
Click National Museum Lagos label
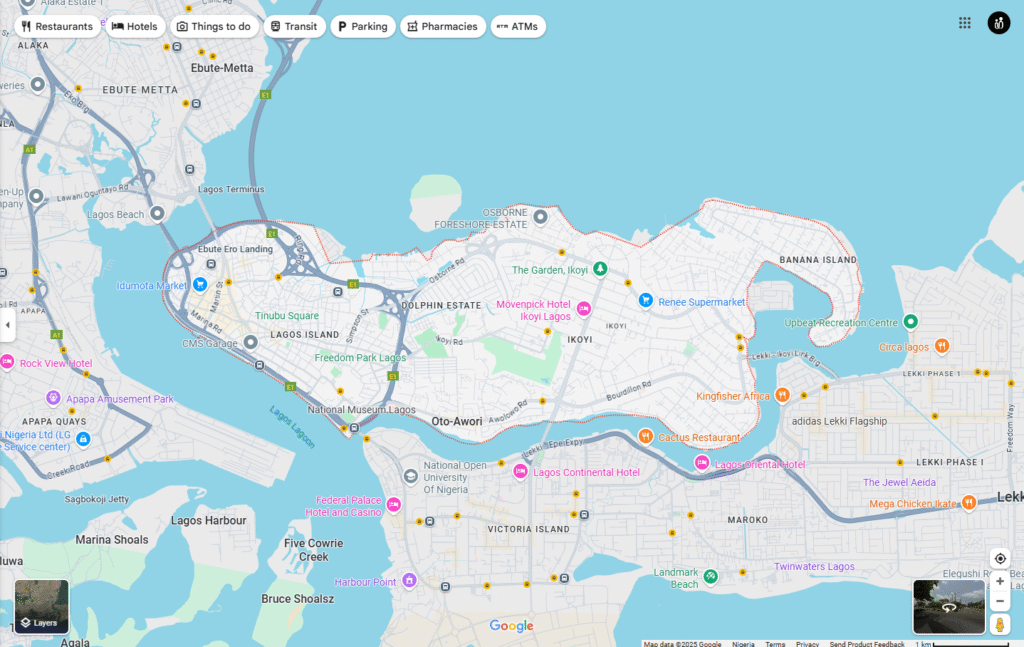pos(361,410)
